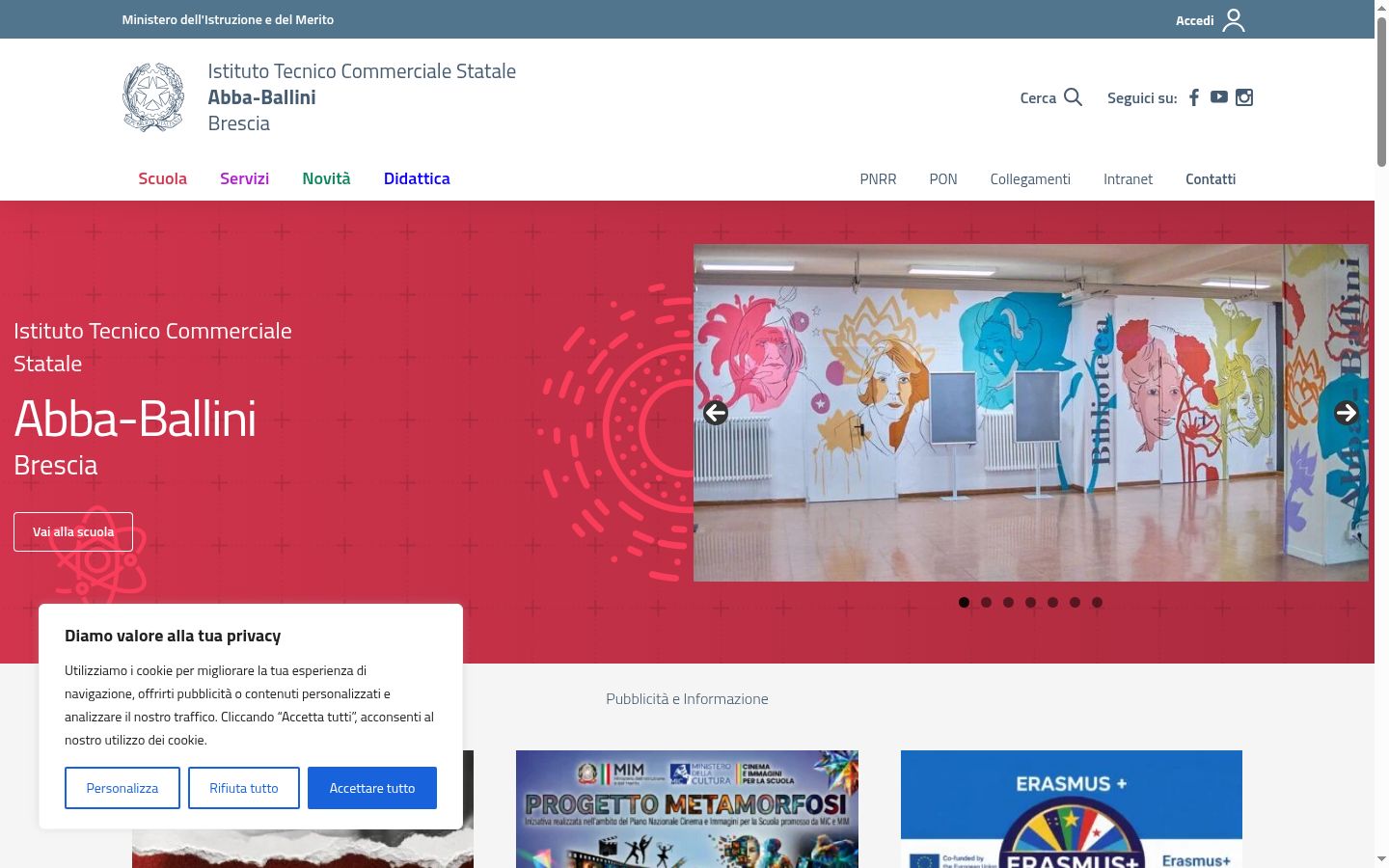This screenshot has height=868, width=1389.
Task: Click the Italian Republic emblem logo
Action: tap(153, 97)
